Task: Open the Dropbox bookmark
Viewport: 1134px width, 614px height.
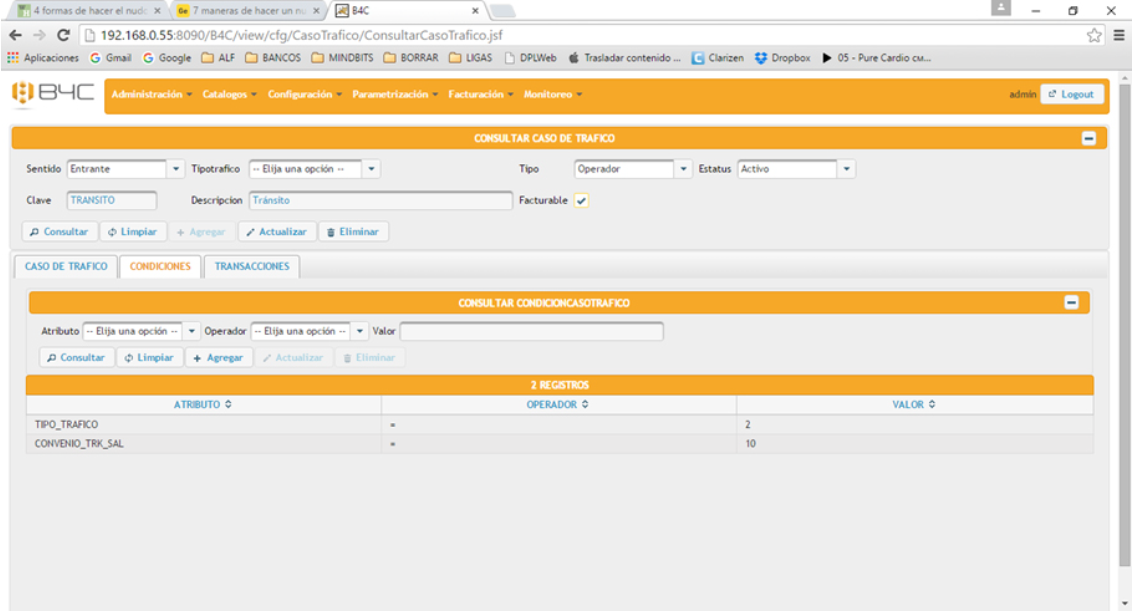Action: (783, 58)
